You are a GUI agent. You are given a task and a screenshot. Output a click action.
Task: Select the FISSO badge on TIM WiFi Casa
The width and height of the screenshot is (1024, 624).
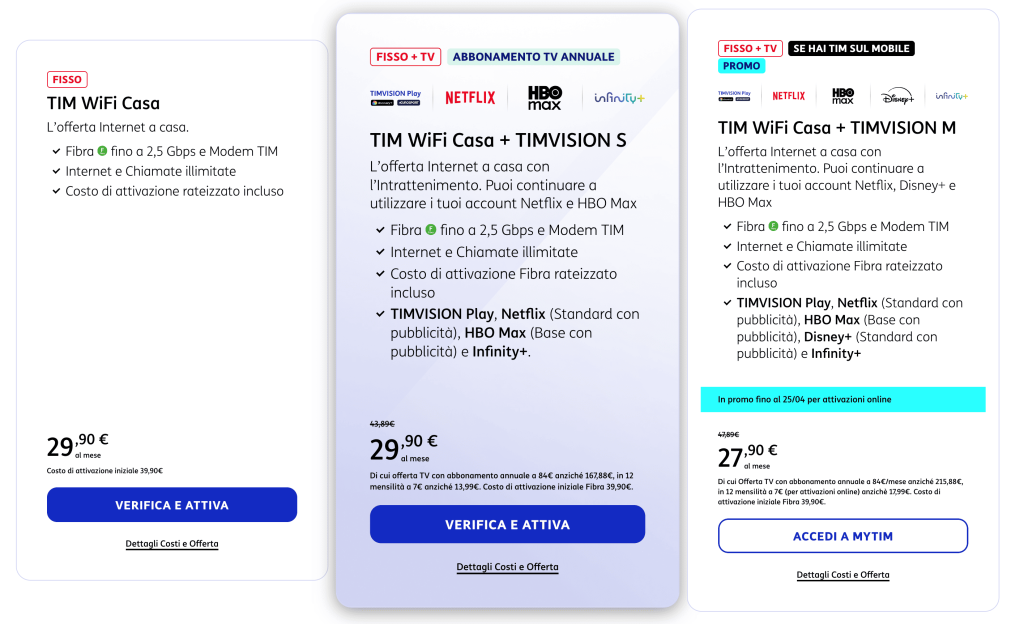66,78
